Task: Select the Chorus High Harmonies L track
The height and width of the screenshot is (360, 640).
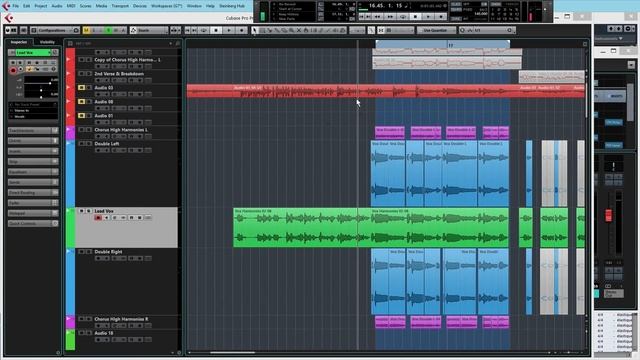Action: pos(121,130)
